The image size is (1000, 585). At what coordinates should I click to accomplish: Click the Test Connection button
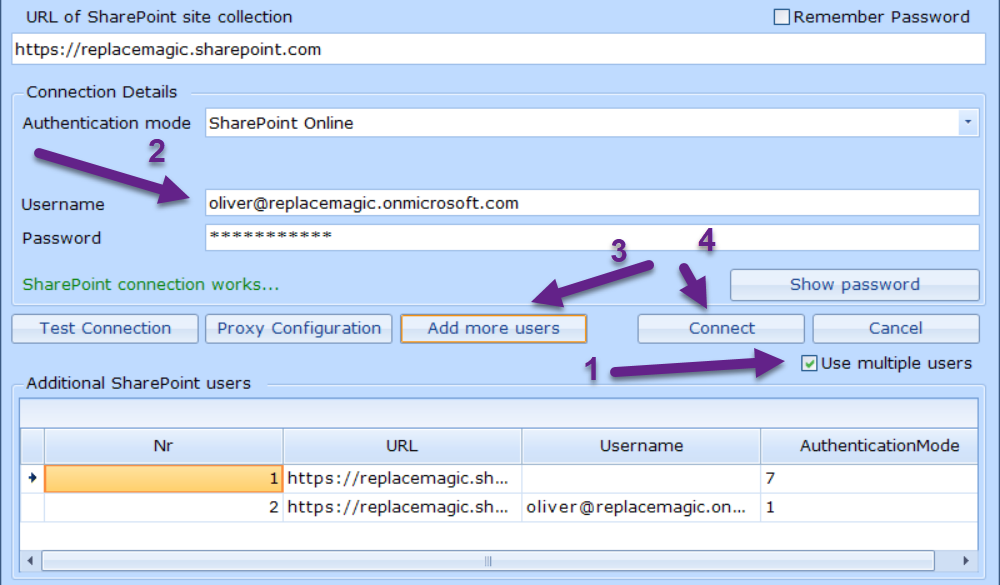pos(105,328)
